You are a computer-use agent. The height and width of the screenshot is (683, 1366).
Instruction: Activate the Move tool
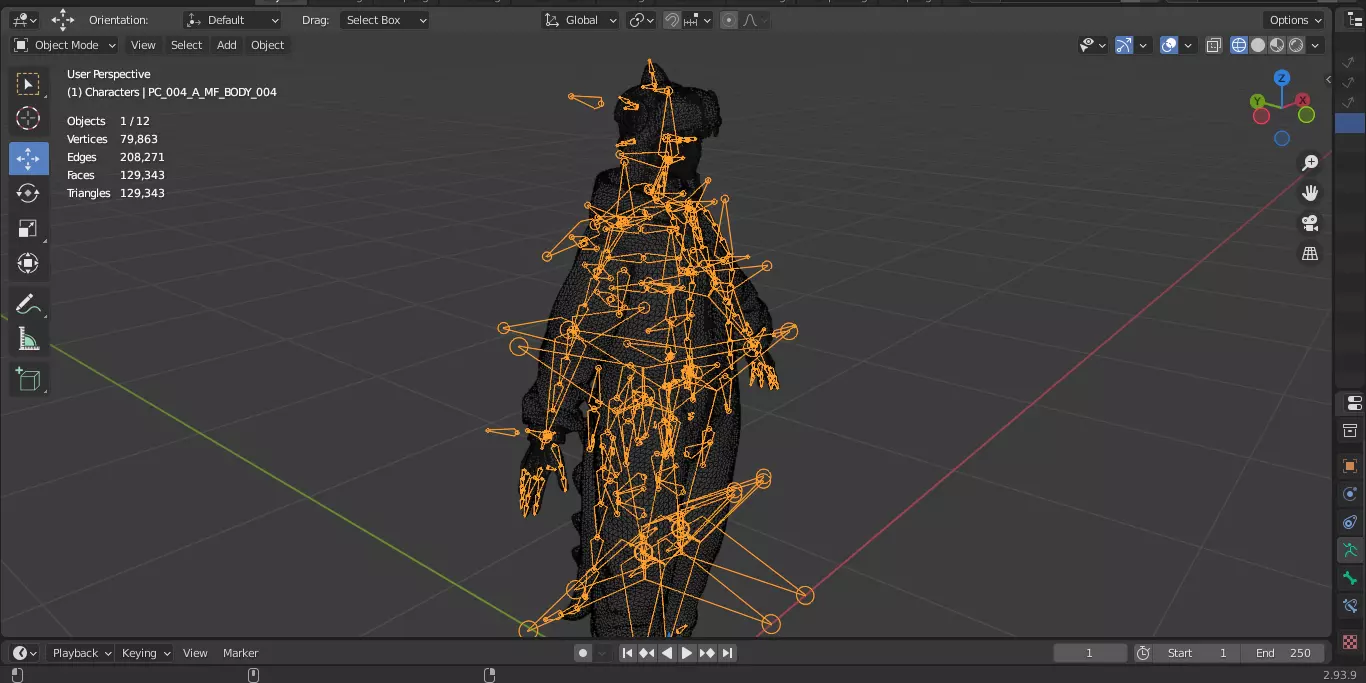(x=29, y=158)
